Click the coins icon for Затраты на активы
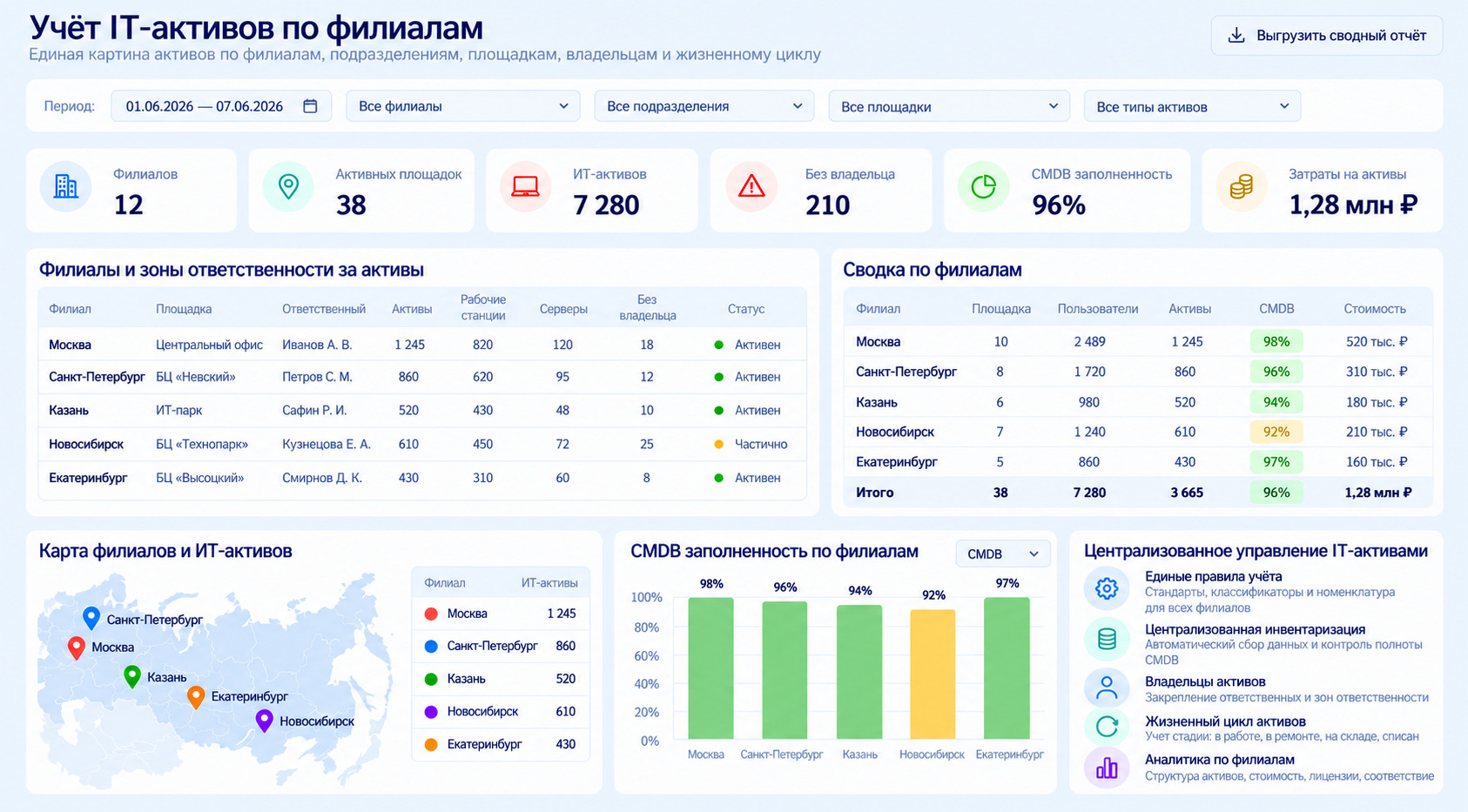This screenshot has width=1468, height=812. click(1241, 186)
